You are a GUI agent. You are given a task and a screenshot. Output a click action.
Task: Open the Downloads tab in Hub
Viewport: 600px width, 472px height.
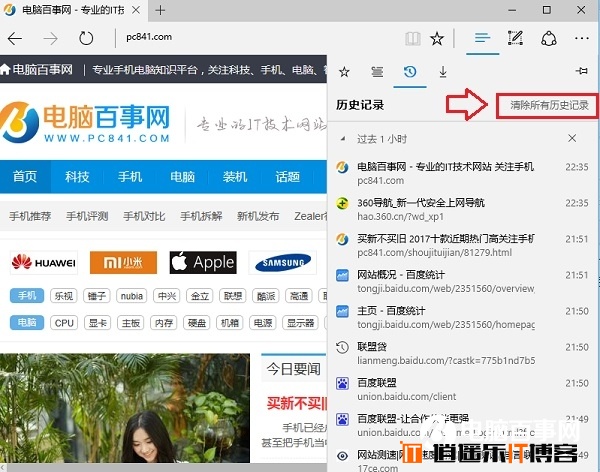(443, 72)
